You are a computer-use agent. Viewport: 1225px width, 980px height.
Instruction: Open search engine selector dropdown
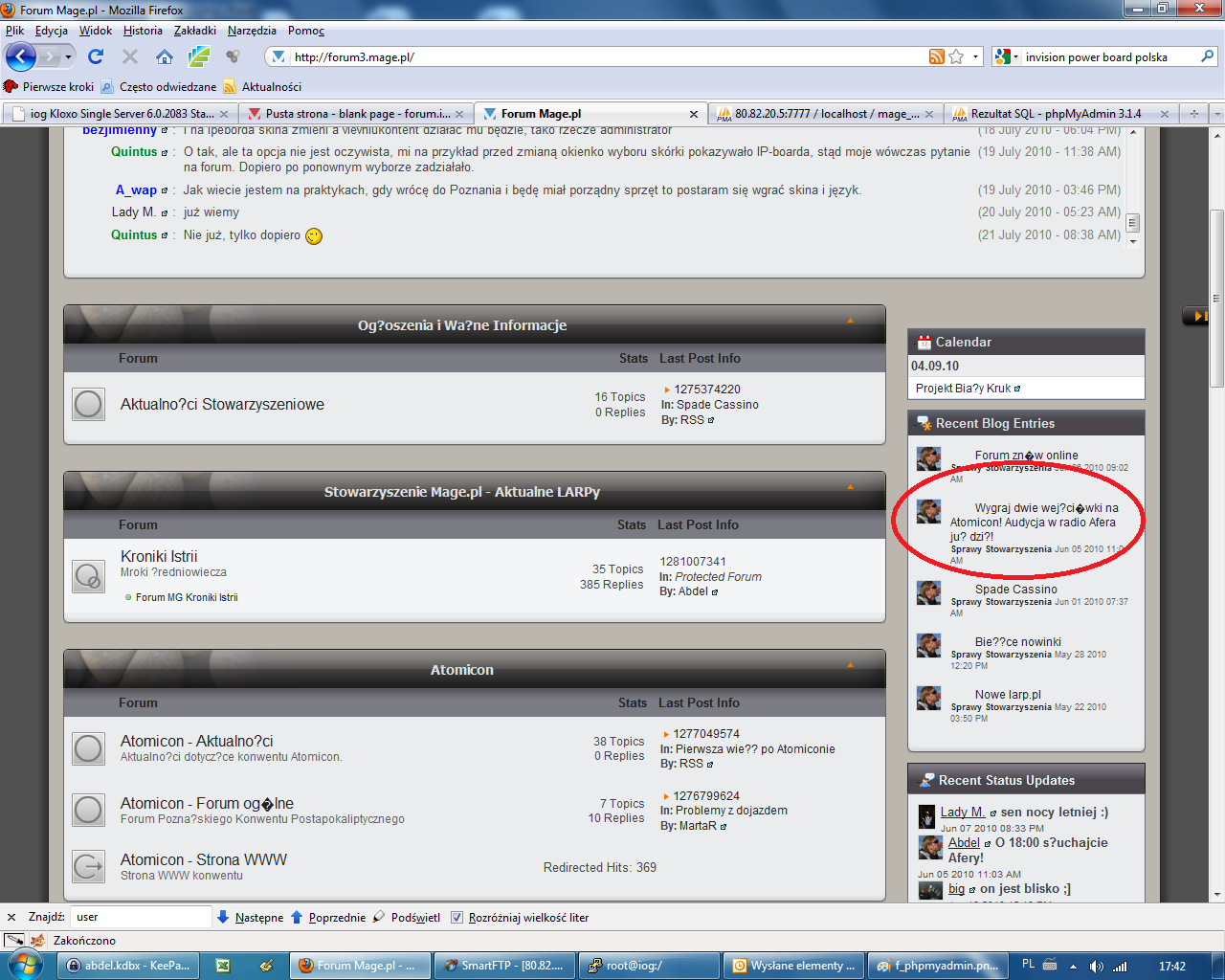click(x=1005, y=57)
